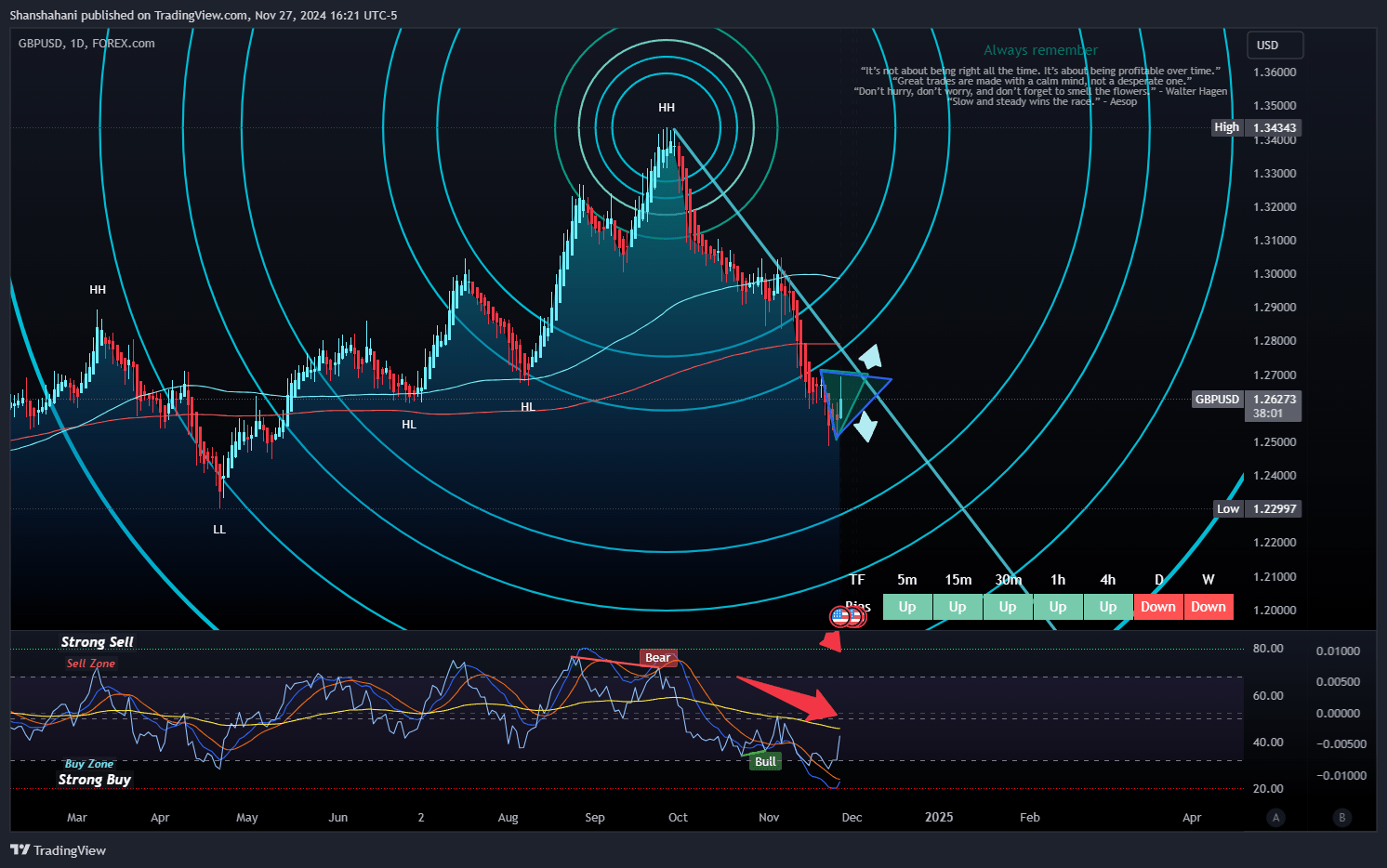1387x868 pixels.
Task: Click the GBPUSD last-price label
Action: pyautogui.click(x=1218, y=400)
